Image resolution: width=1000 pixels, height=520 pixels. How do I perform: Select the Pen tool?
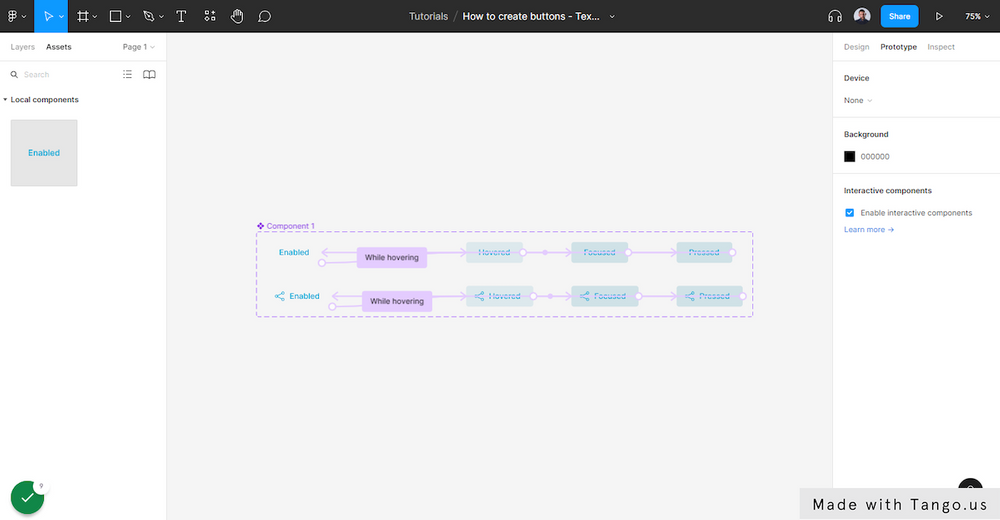pyautogui.click(x=148, y=16)
